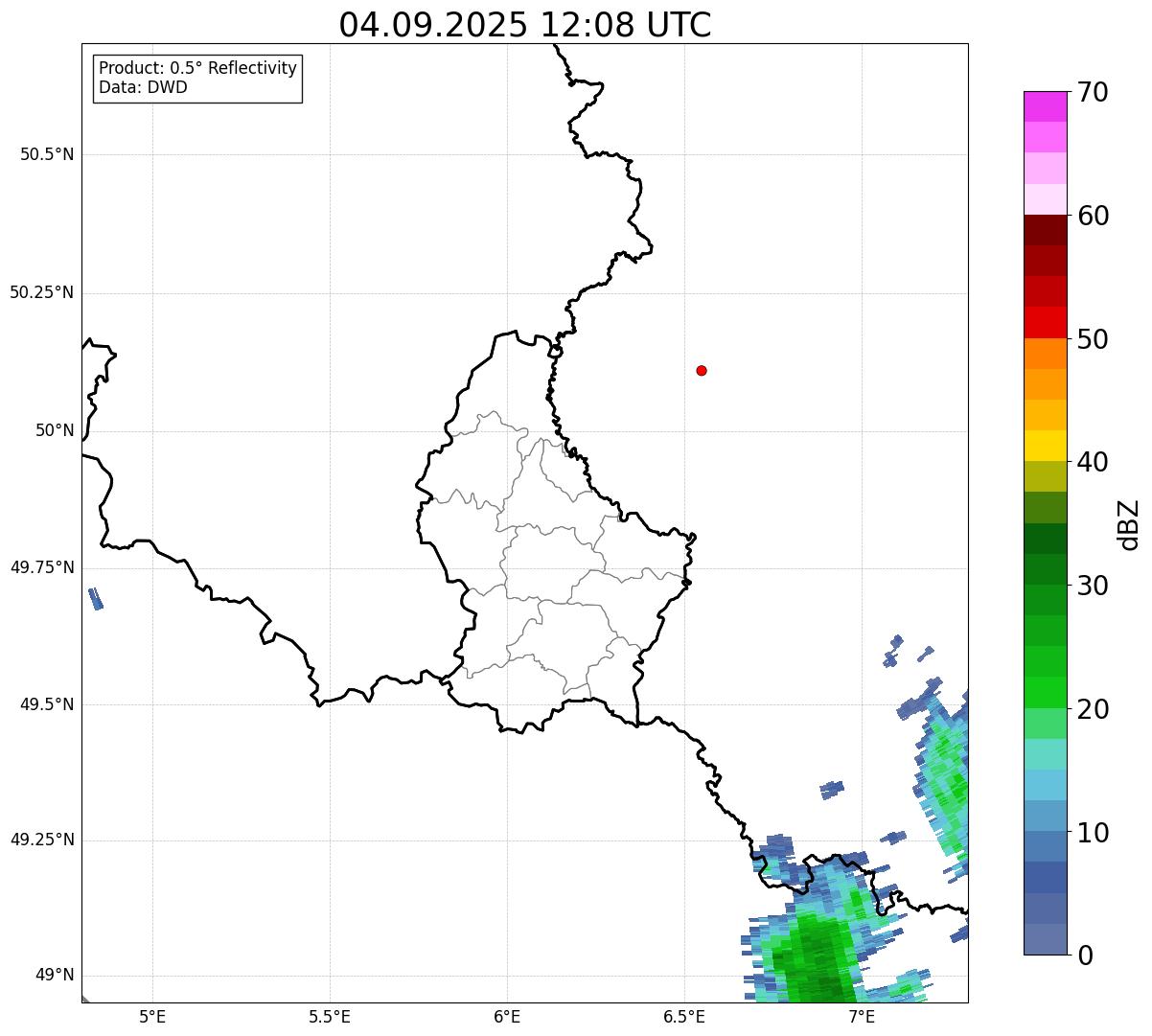Click the 49.25°N latitude label

click(42, 840)
